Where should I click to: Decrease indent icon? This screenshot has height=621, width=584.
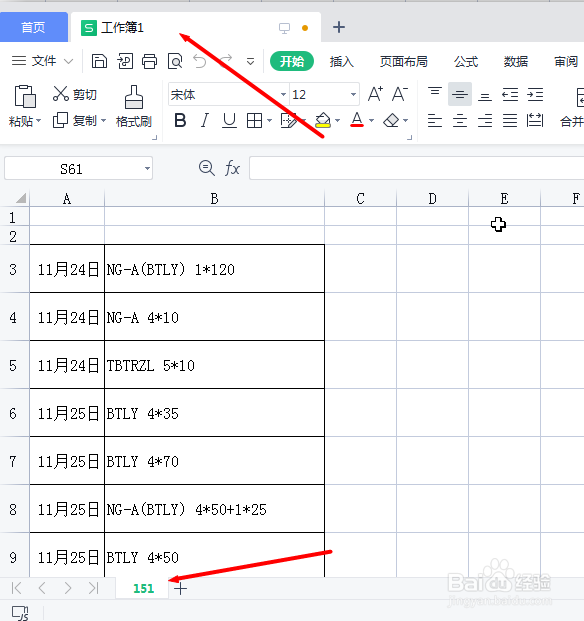point(510,95)
